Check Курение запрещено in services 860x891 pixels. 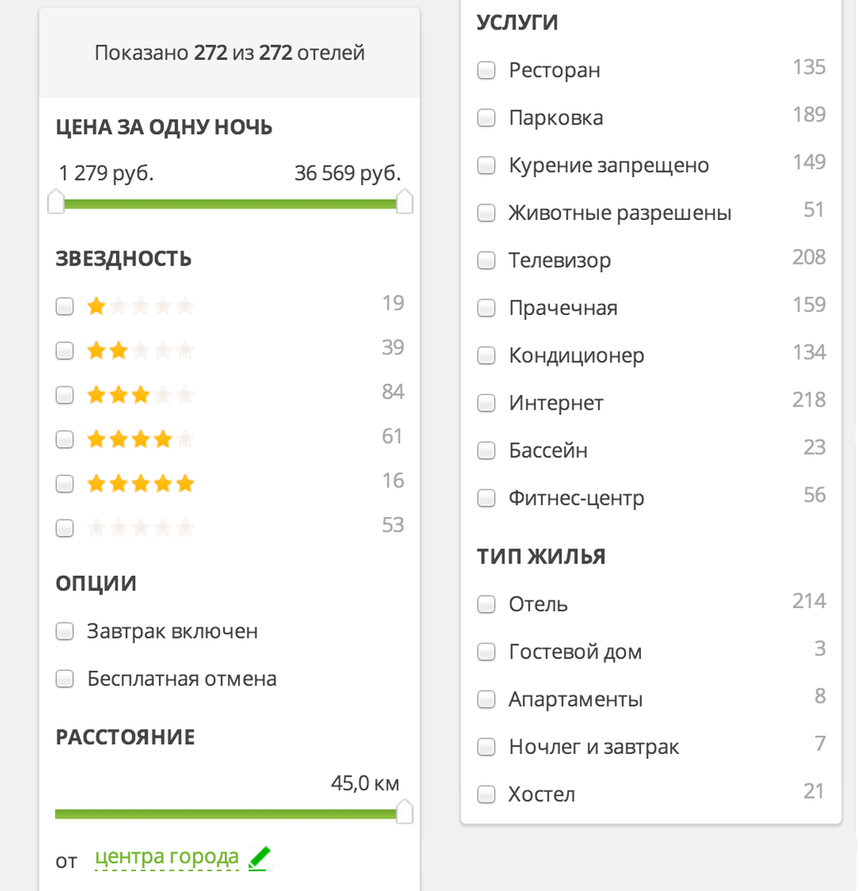pyautogui.click(x=486, y=165)
